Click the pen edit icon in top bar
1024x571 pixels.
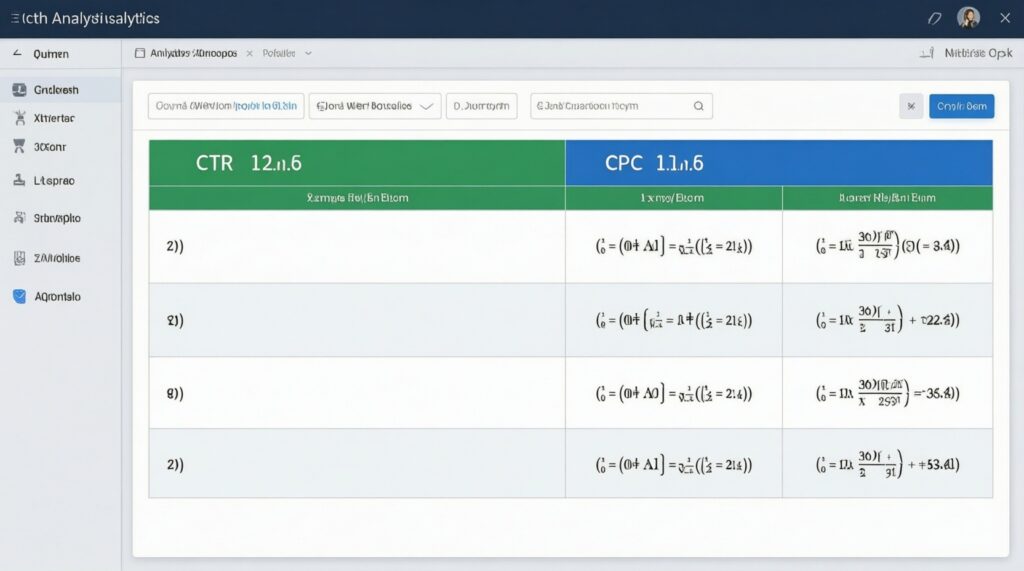[x=935, y=18]
